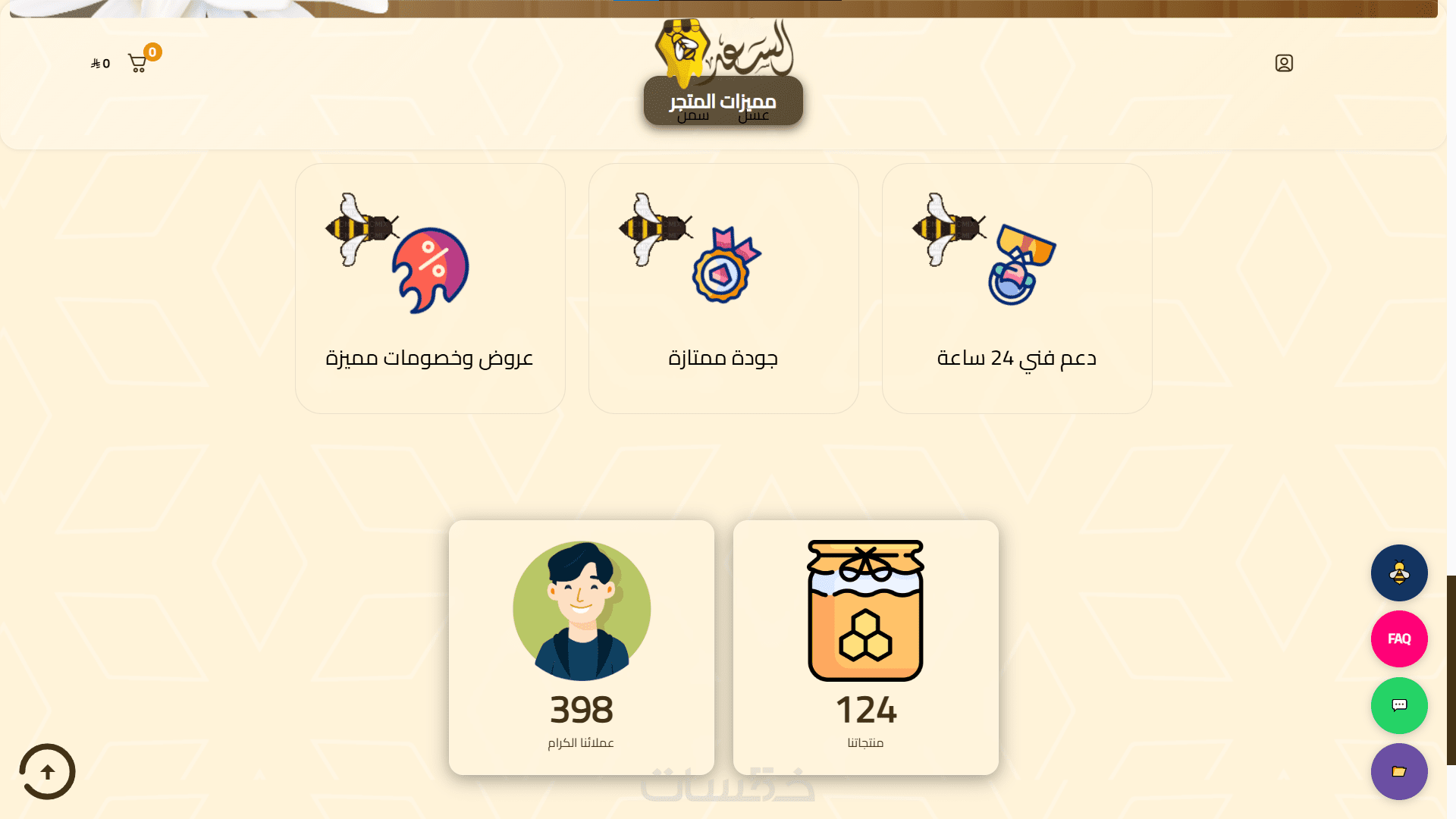1456x819 pixels.
Task: Open the pink FAQ floating button
Action: (x=1399, y=639)
